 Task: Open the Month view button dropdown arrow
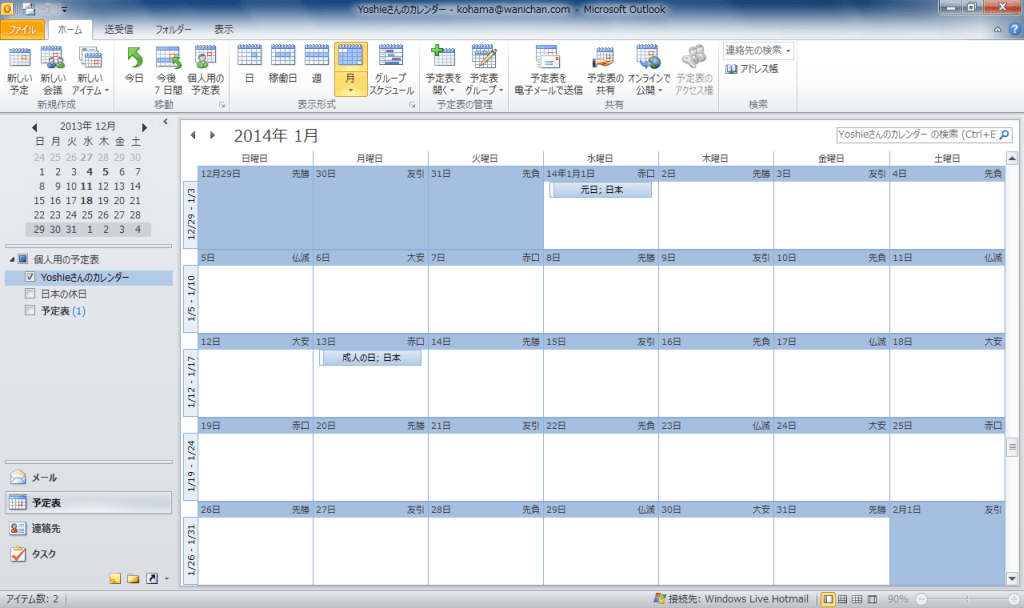tap(351, 91)
